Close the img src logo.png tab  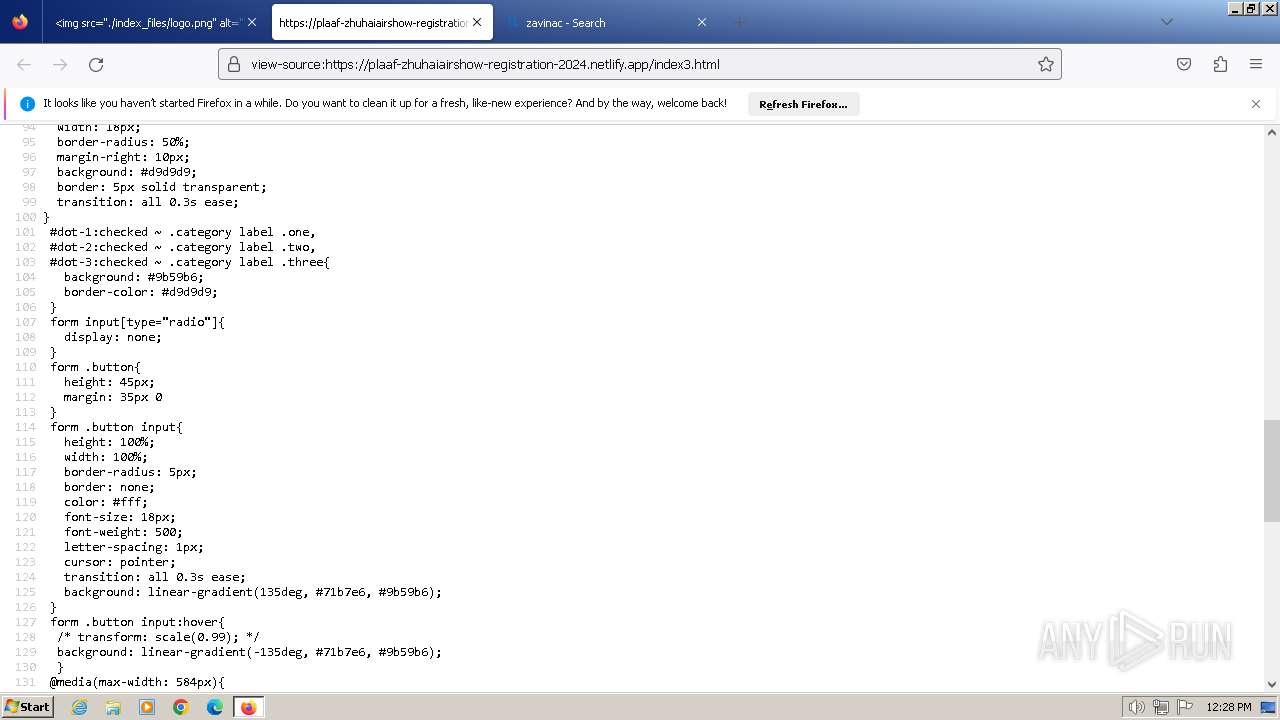tap(252, 22)
